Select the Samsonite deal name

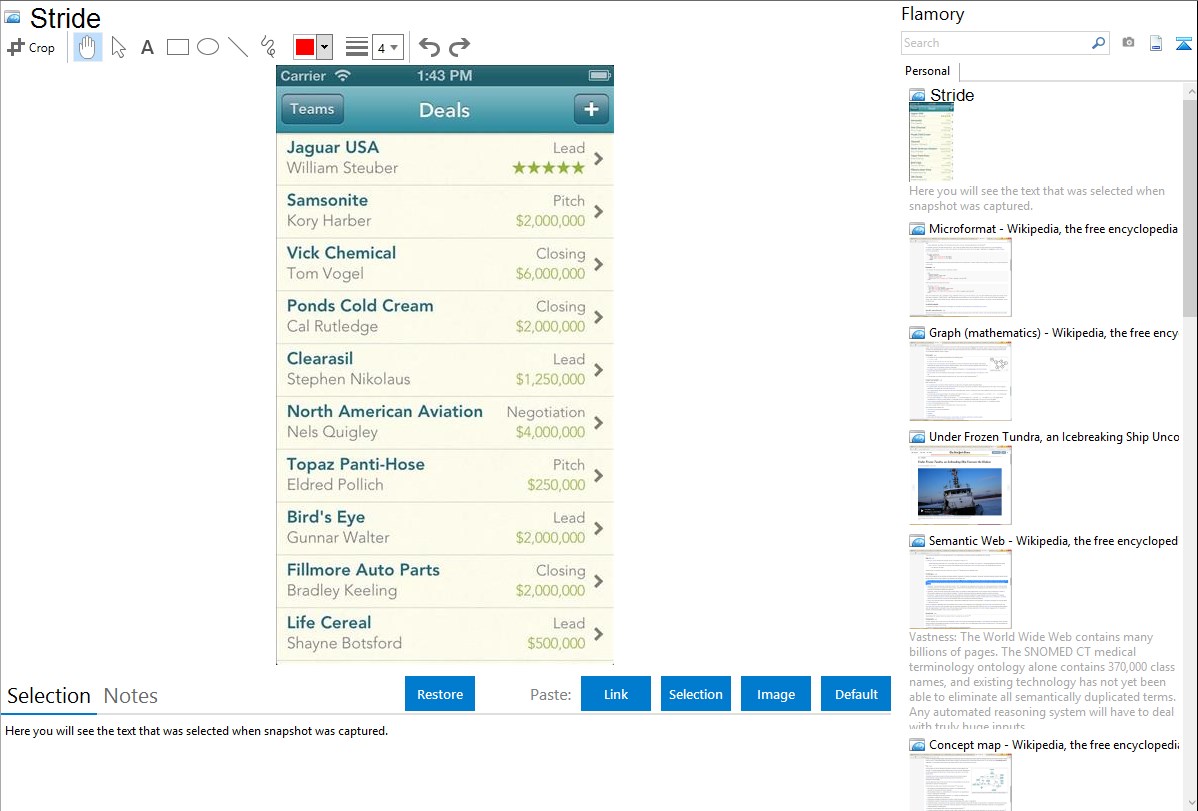[x=327, y=200]
